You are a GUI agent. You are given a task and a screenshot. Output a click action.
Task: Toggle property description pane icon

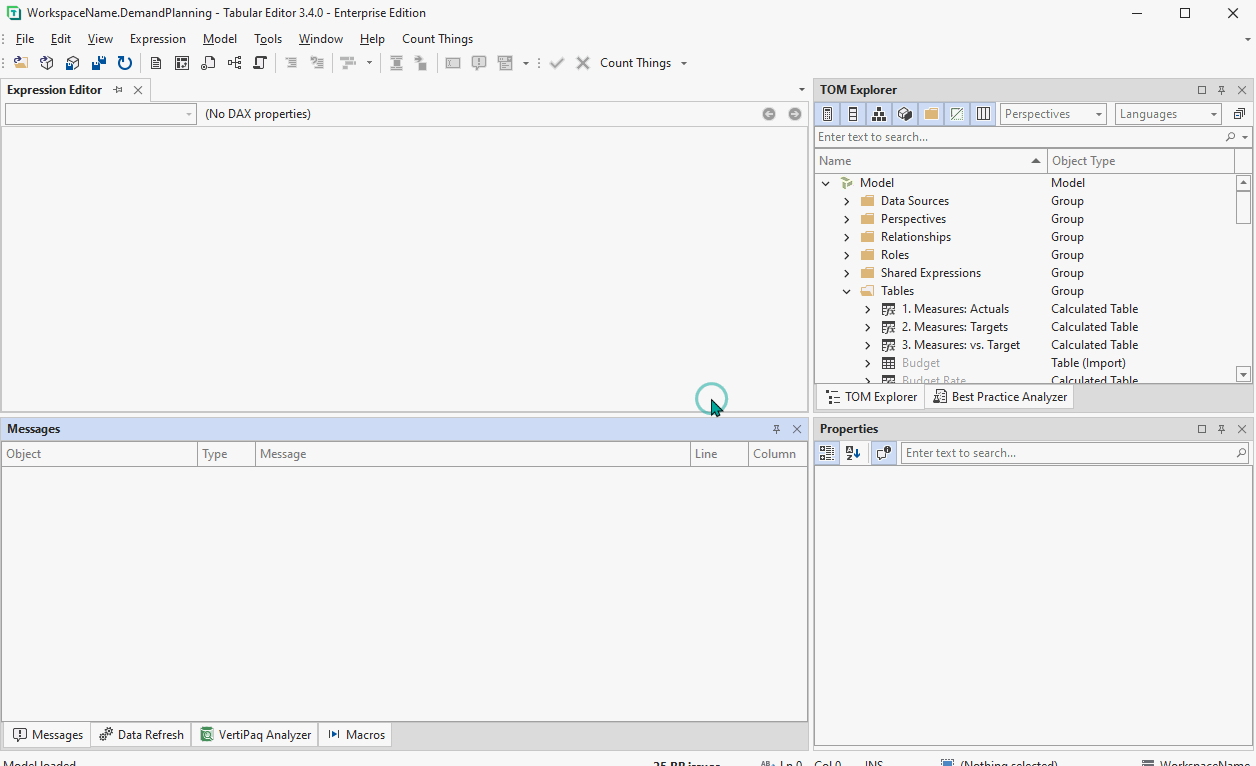click(x=883, y=453)
